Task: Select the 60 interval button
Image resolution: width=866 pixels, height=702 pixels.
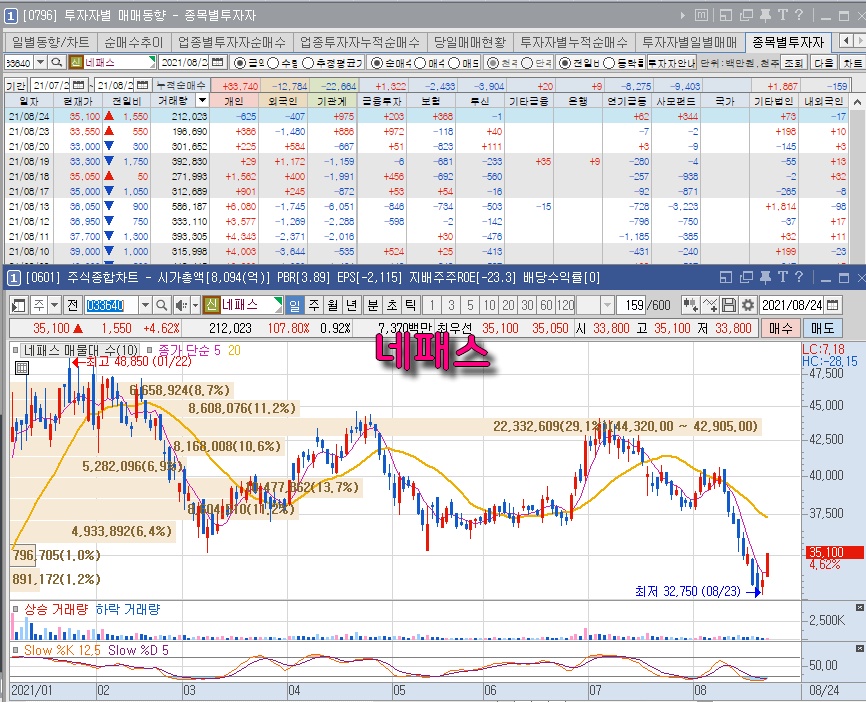Action: coord(546,305)
